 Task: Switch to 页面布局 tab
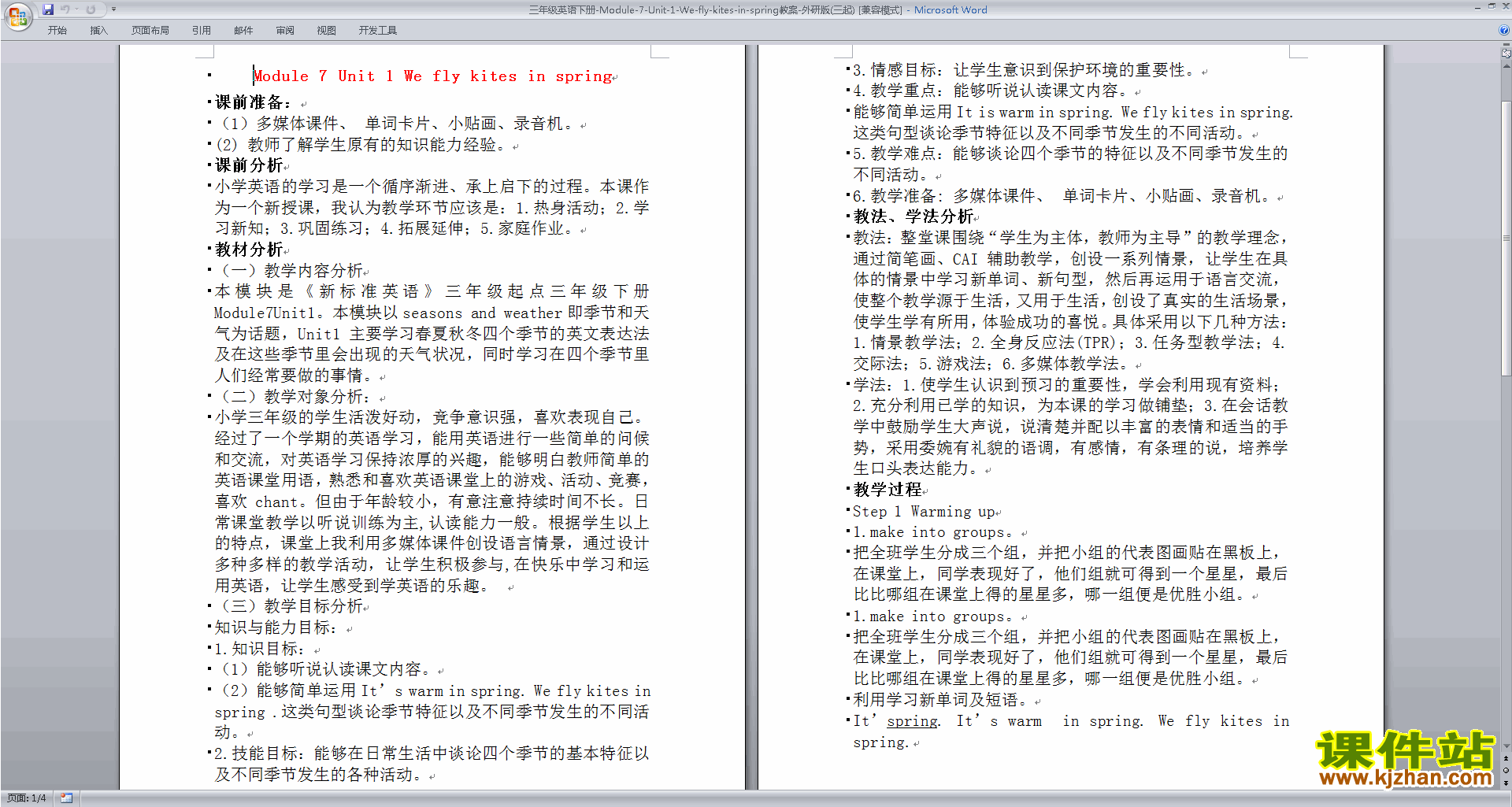[150, 31]
